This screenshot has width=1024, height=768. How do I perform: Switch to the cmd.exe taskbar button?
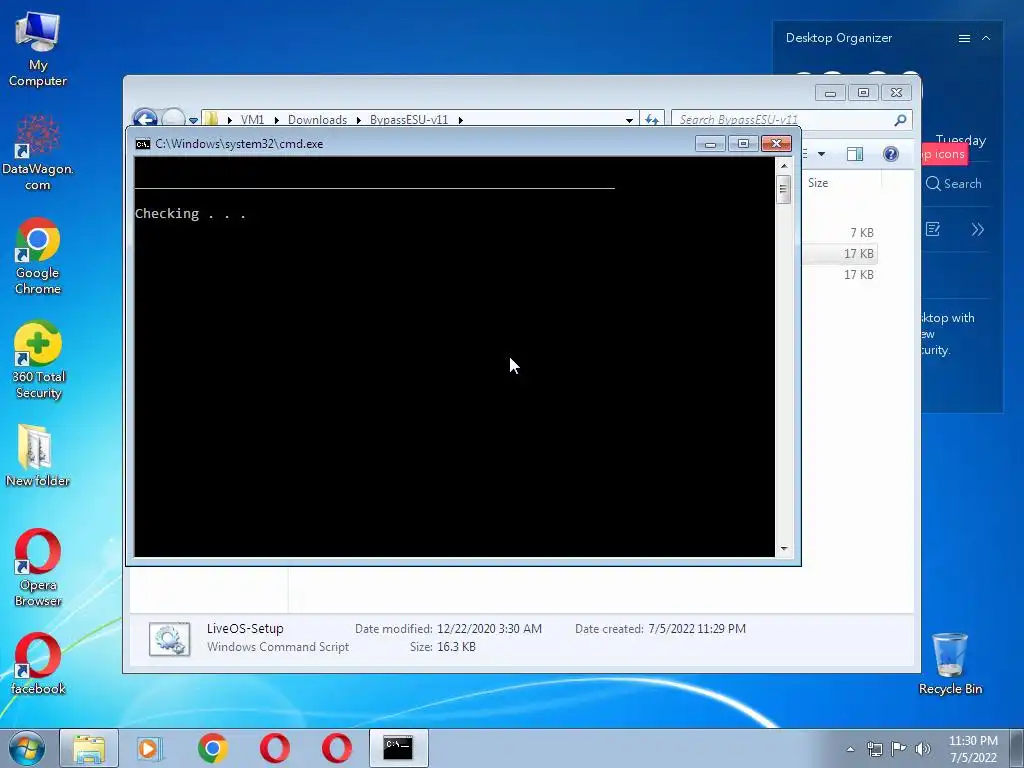pos(398,748)
